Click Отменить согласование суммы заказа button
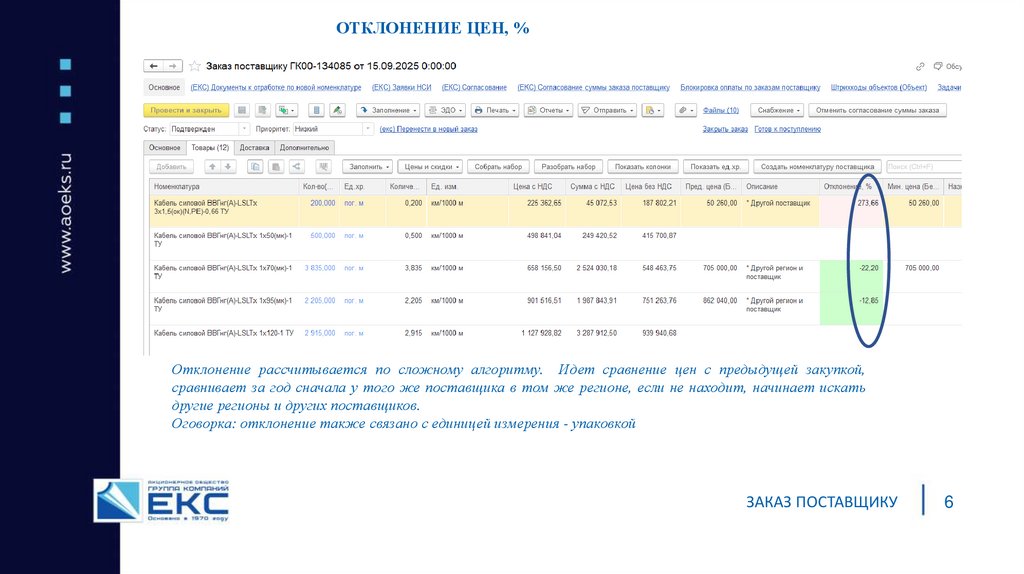1024x574 pixels. (877, 110)
